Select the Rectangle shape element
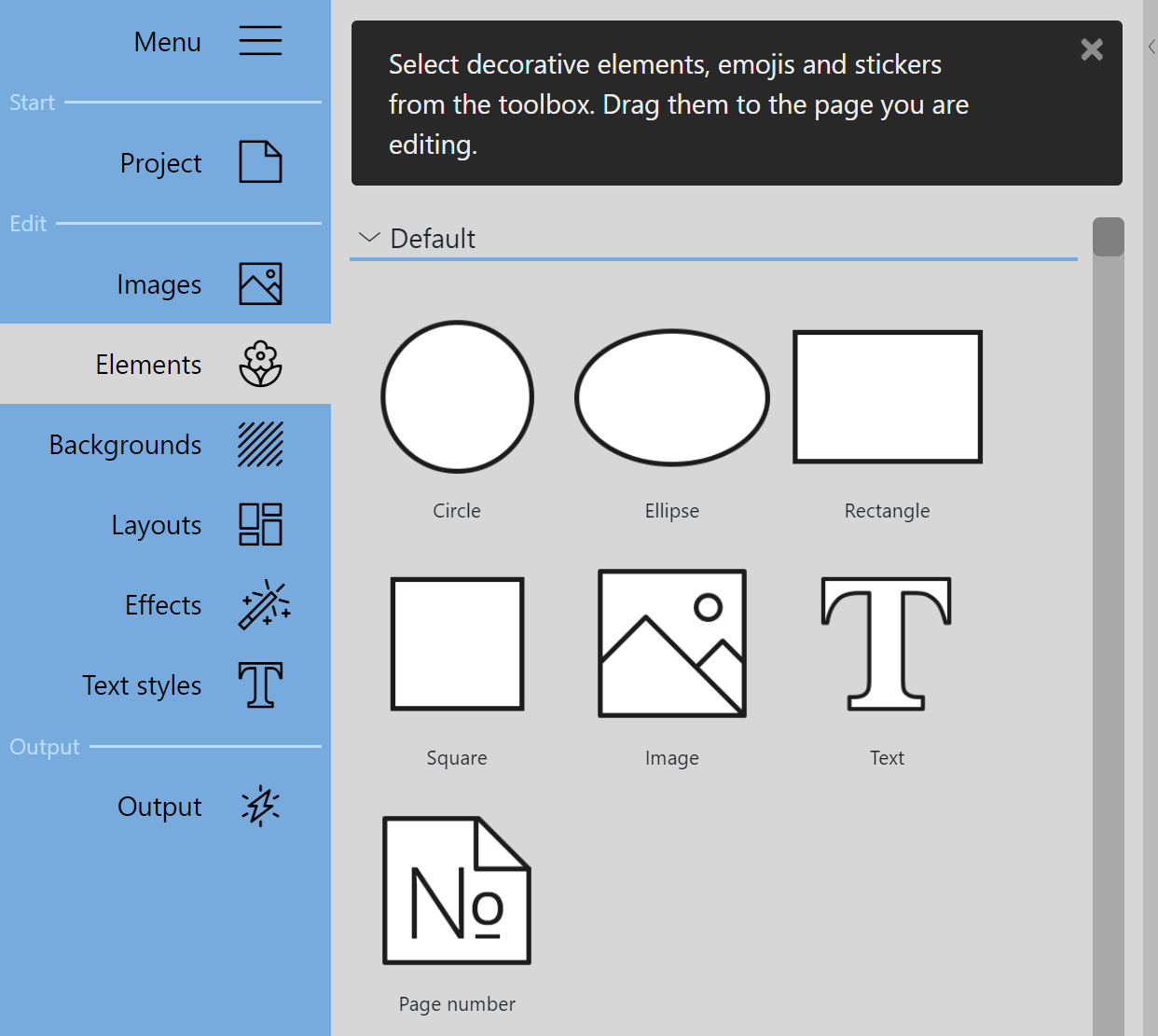Viewport: 1158px width, 1036px height. [887, 396]
